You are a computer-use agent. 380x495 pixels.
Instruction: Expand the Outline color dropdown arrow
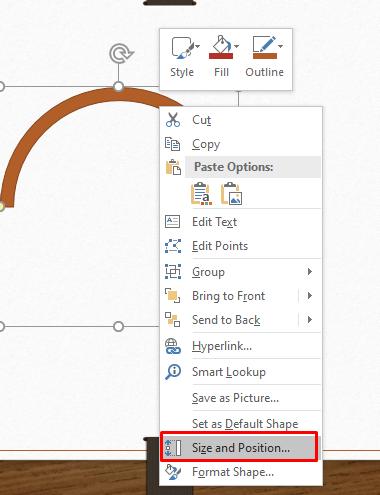pyautogui.click(x=280, y=46)
